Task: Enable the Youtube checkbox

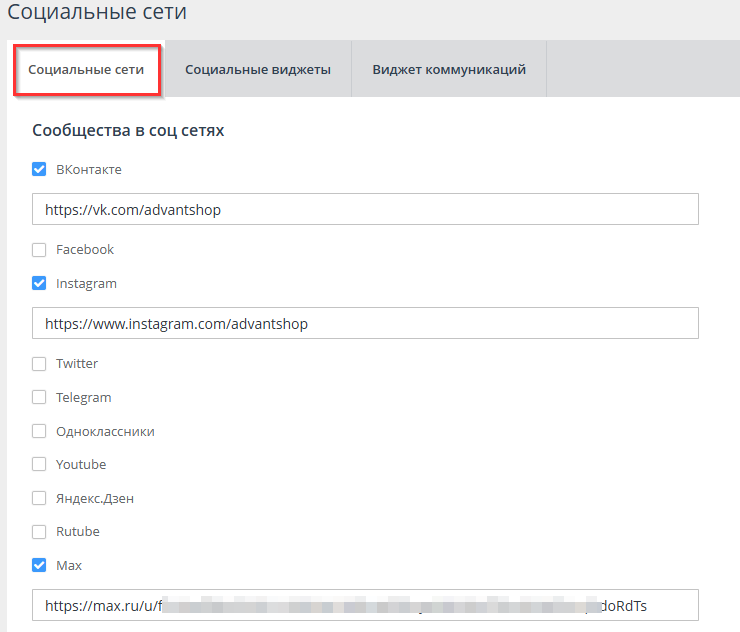Action: pyautogui.click(x=39, y=465)
